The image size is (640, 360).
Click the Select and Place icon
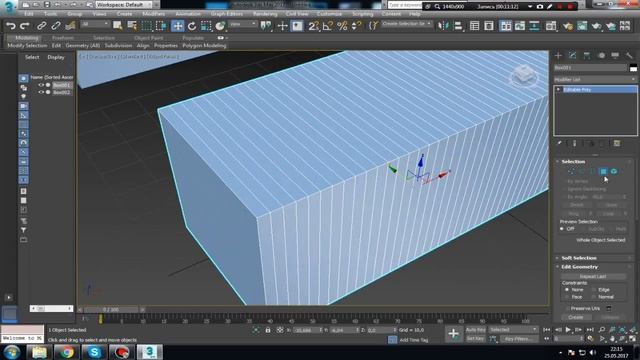pyautogui.click(x=220, y=26)
